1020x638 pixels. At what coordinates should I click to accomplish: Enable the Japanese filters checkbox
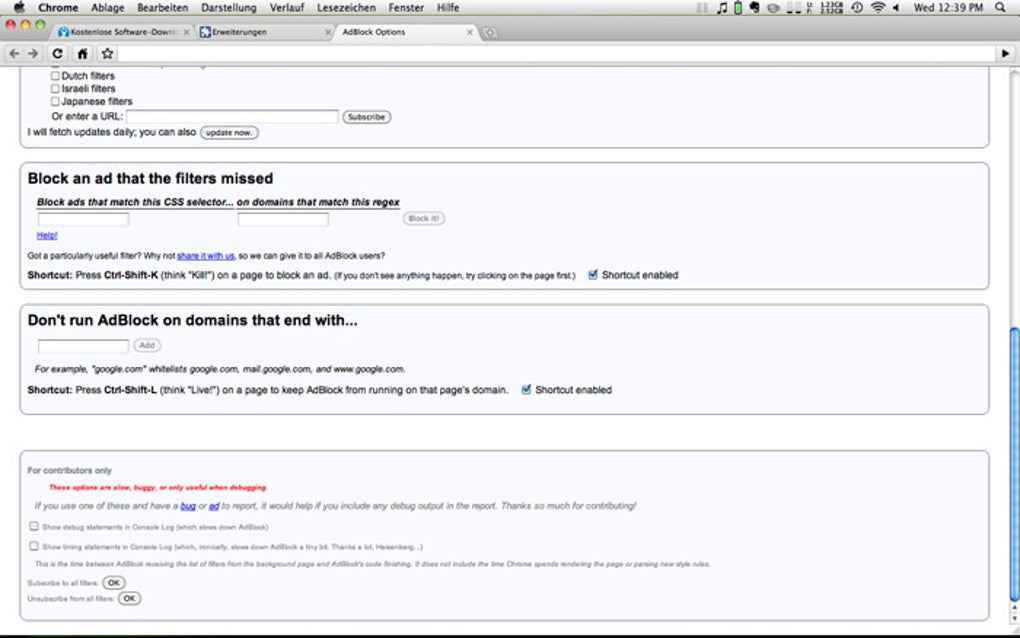55,101
